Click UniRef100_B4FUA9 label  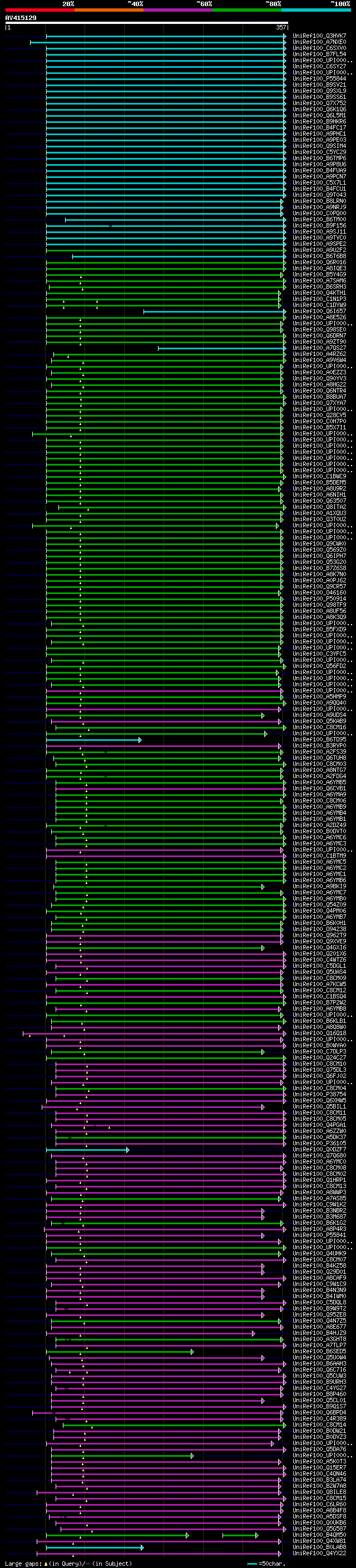click(319, 170)
